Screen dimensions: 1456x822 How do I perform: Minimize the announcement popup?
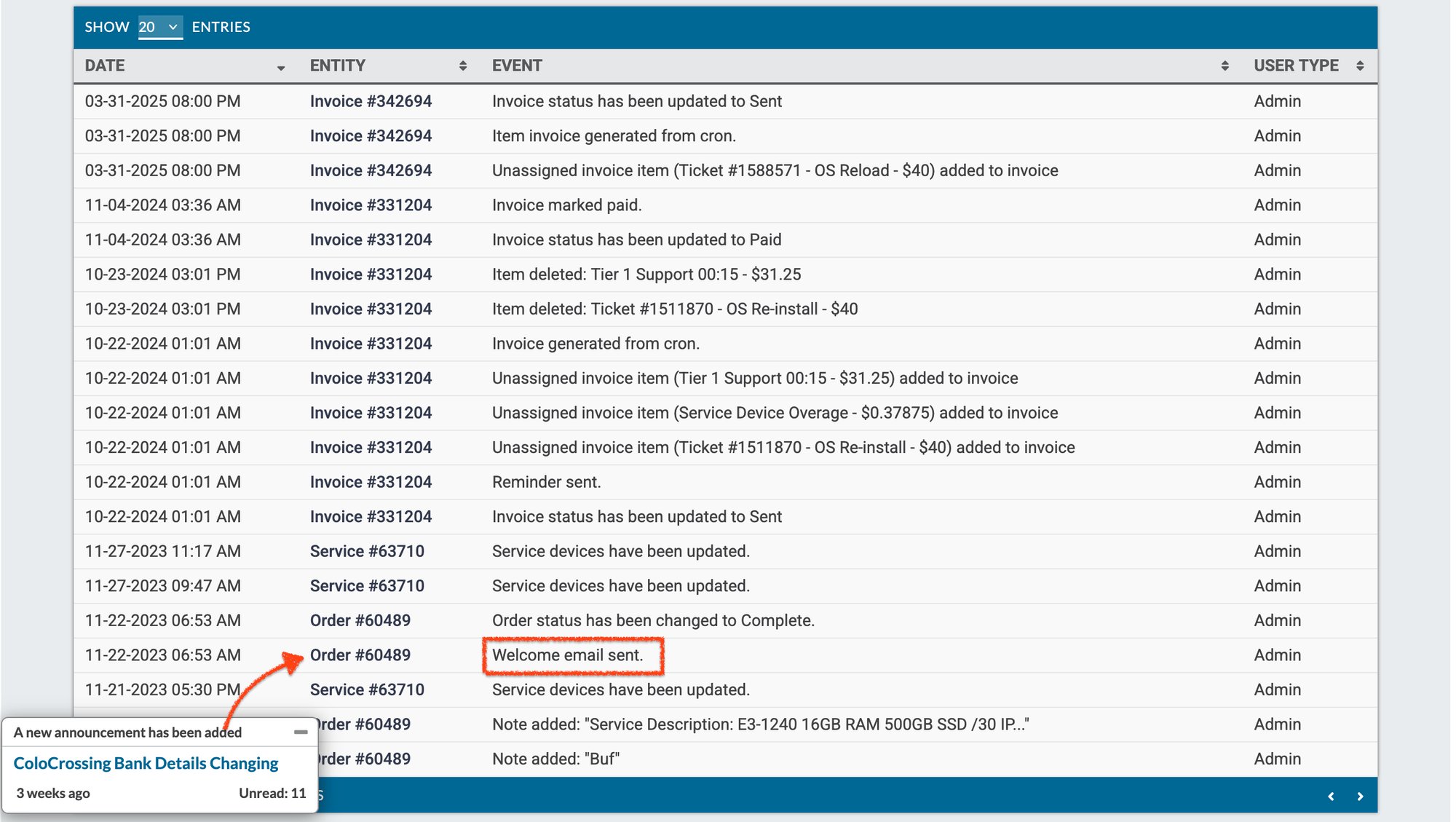[300, 732]
